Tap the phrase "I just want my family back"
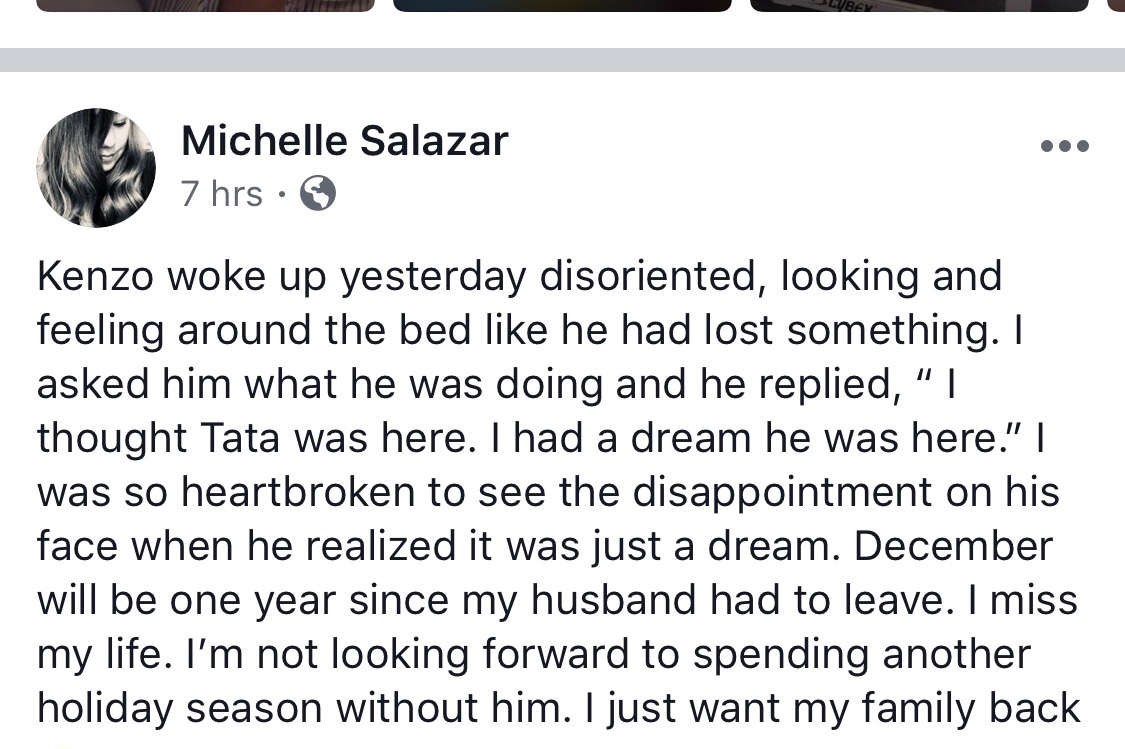The image size is (1125, 749). 833,708
